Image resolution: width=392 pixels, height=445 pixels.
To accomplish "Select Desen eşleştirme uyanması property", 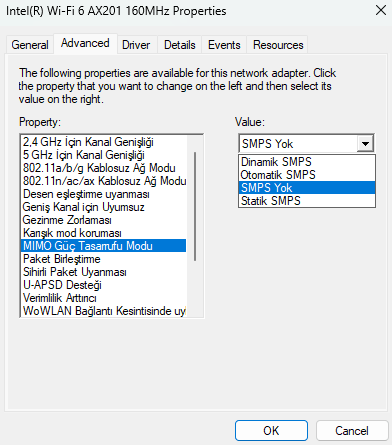I will pos(104,194).
